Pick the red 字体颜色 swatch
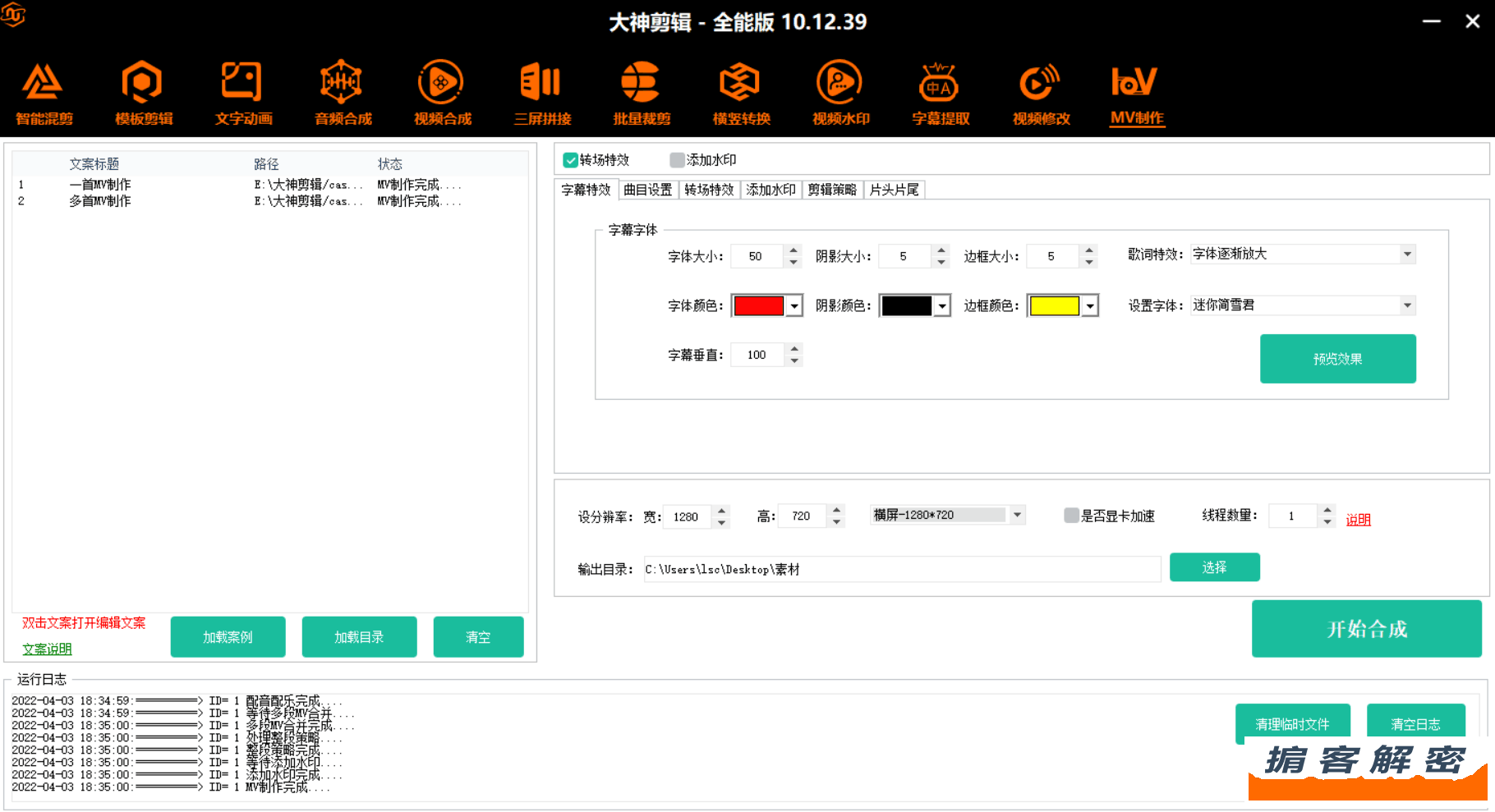Image resolution: width=1495 pixels, height=812 pixels. [758, 306]
